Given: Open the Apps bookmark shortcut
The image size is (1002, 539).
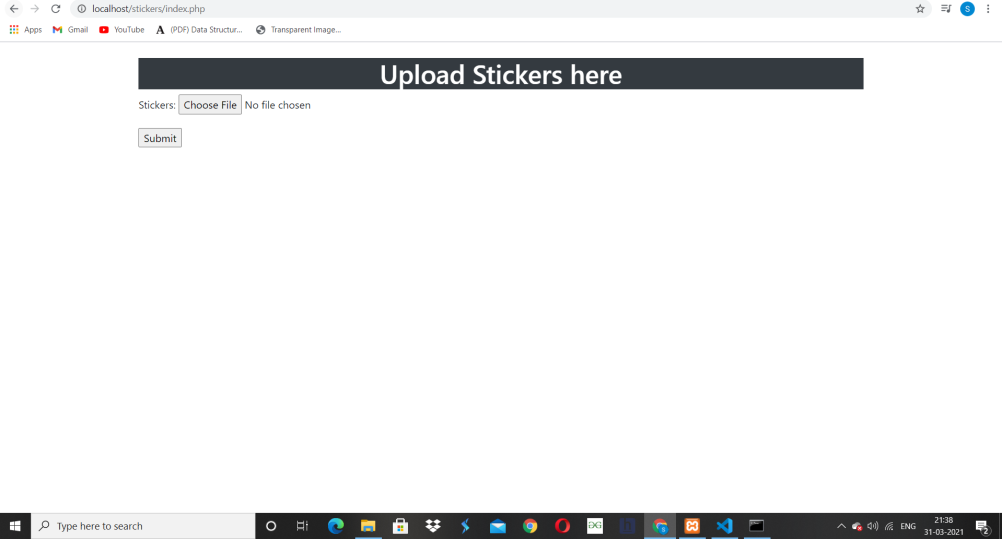Looking at the screenshot, I should pyautogui.click(x=26, y=29).
